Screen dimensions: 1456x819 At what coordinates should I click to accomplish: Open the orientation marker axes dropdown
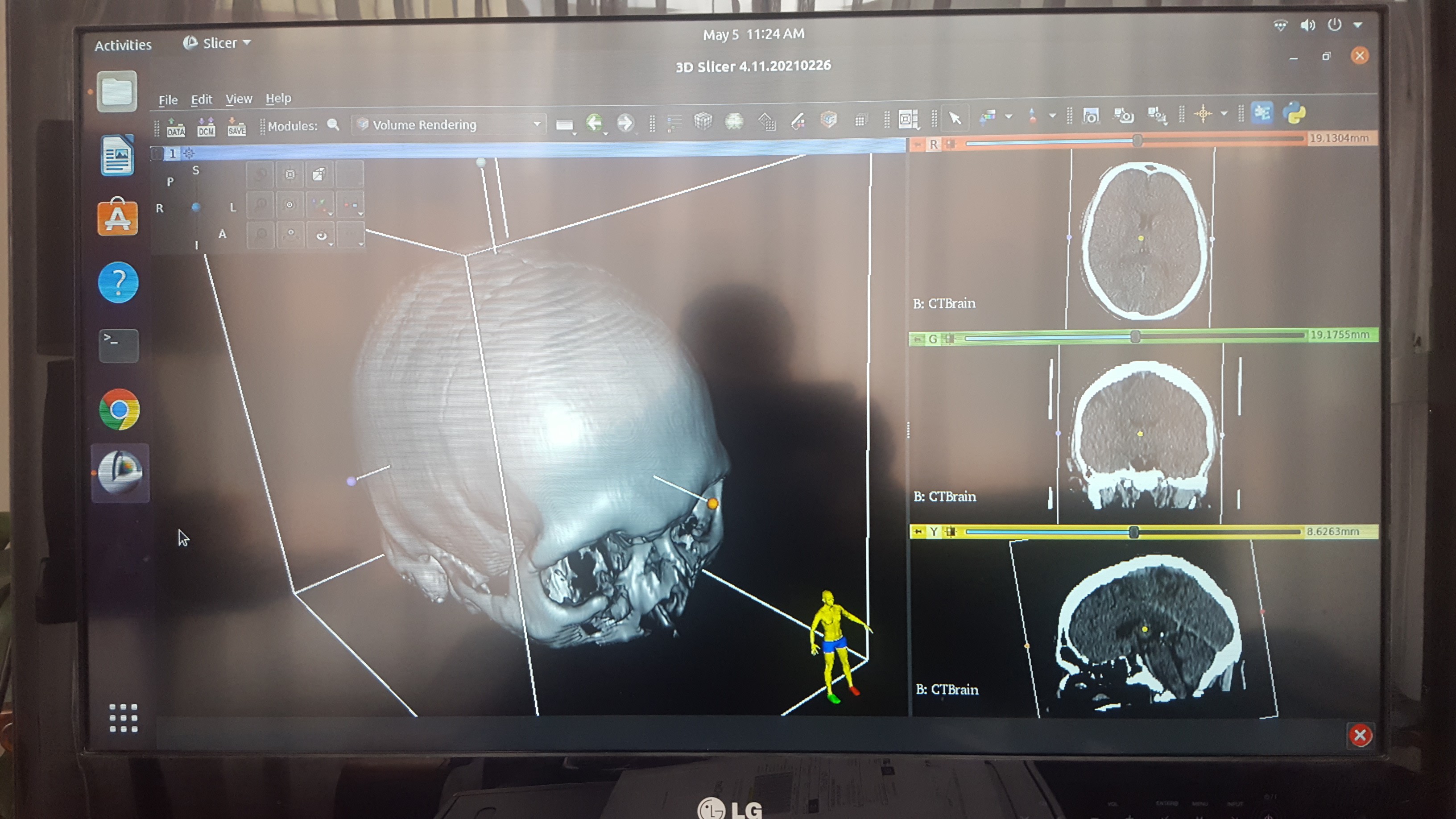320,205
